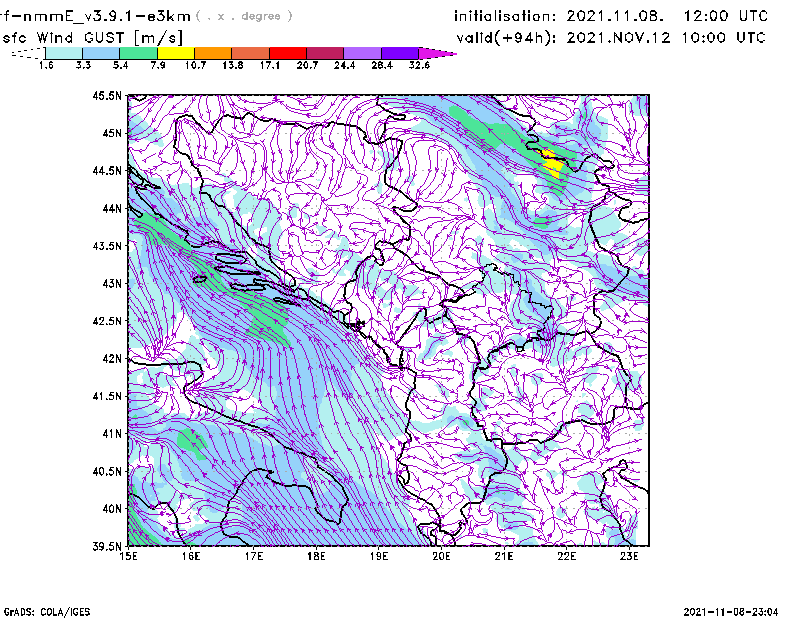Click the "43.5N" latitude label
800x618 pixels.
(107, 246)
